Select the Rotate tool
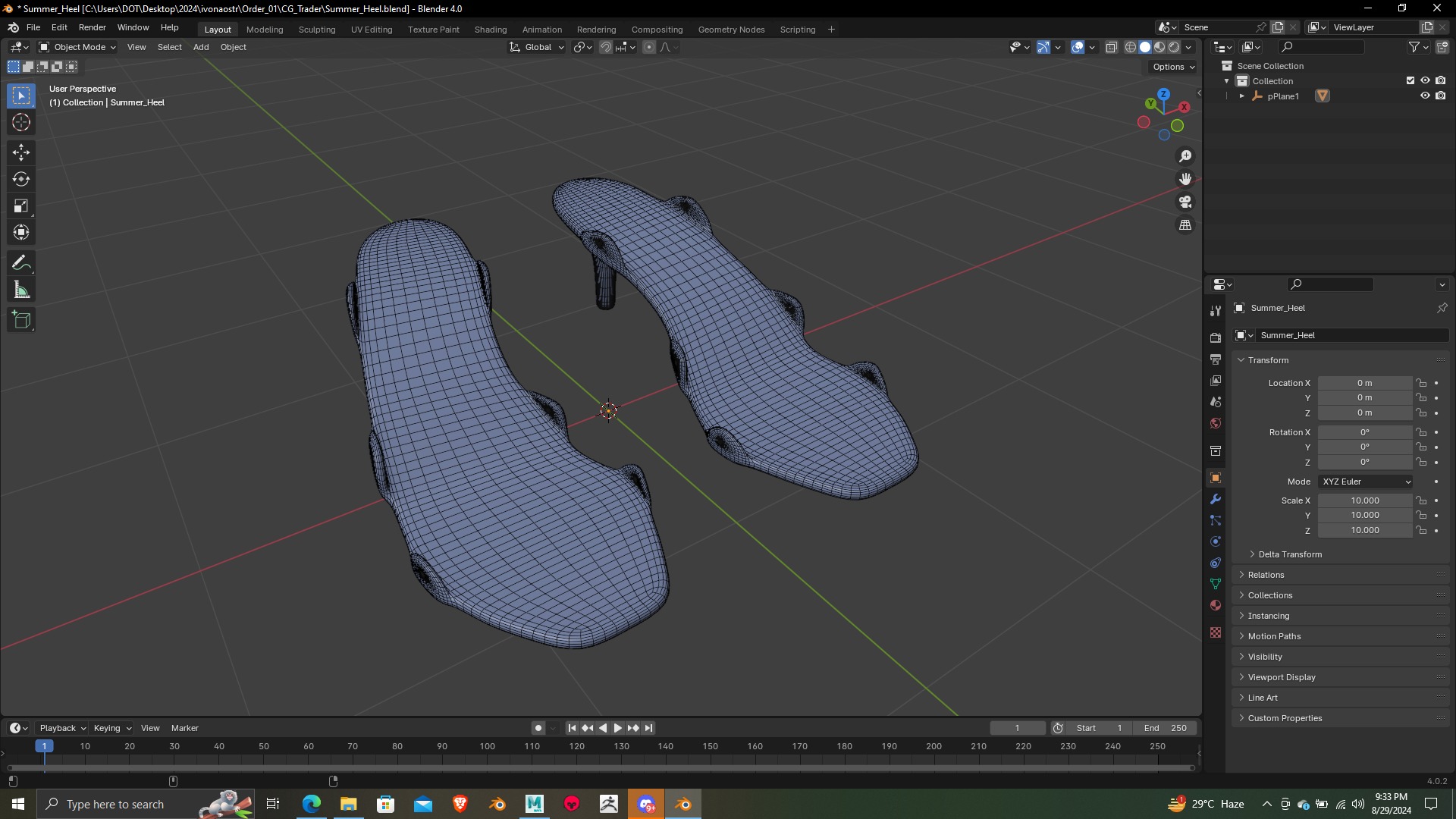The height and width of the screenshot is (819, 1456). (21, 179)
